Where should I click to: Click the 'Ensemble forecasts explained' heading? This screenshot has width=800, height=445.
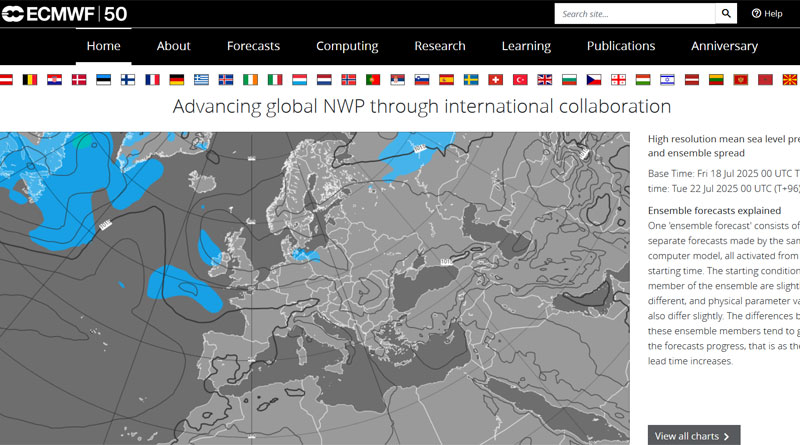(x=714, y=211)
